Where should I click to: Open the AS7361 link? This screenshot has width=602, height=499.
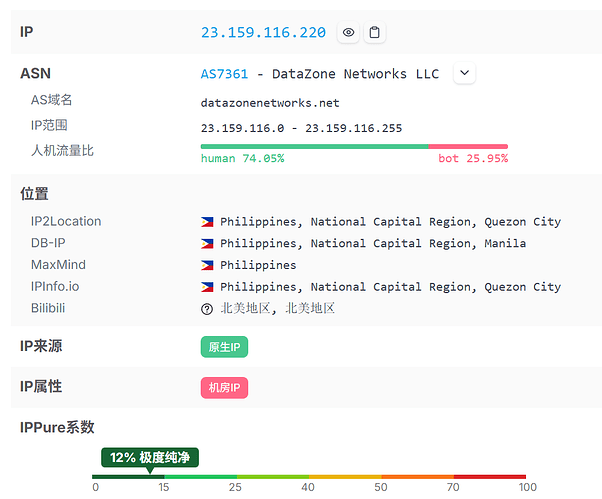click(225, 74)
